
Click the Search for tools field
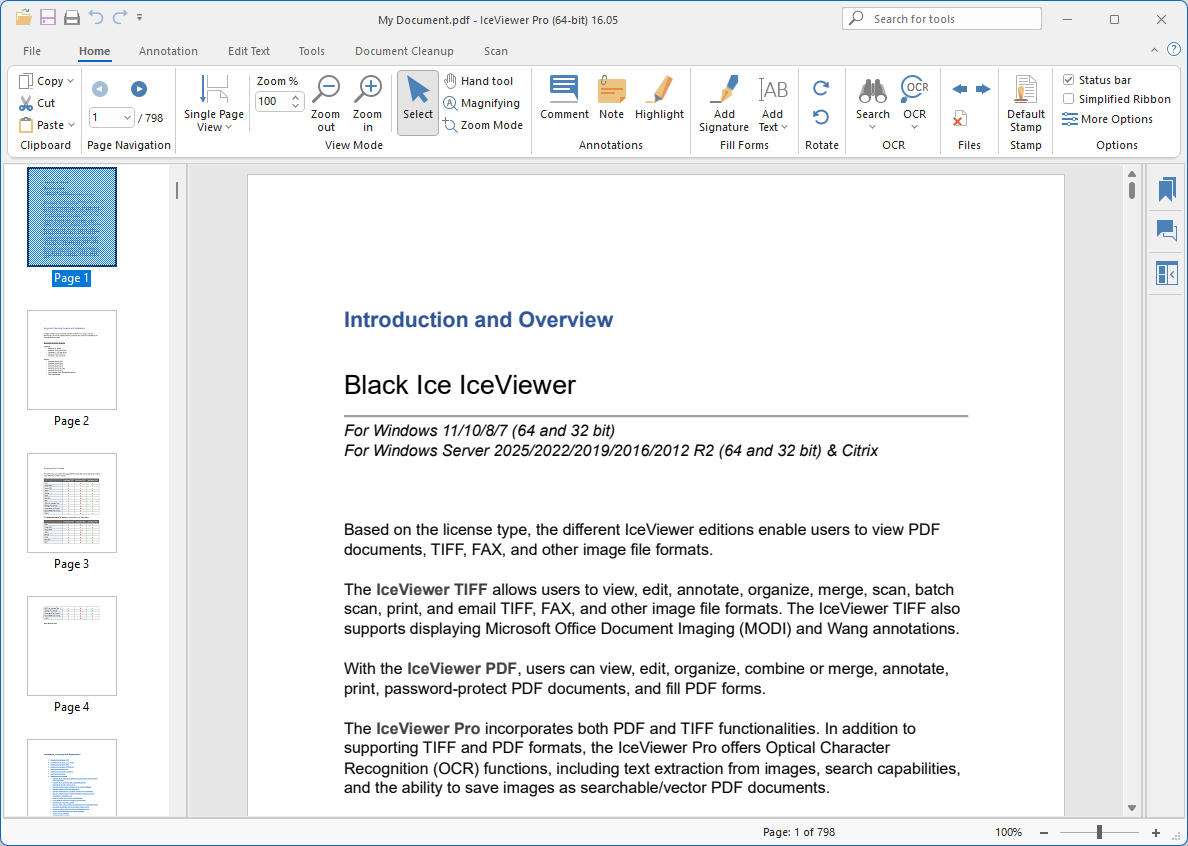942,19
